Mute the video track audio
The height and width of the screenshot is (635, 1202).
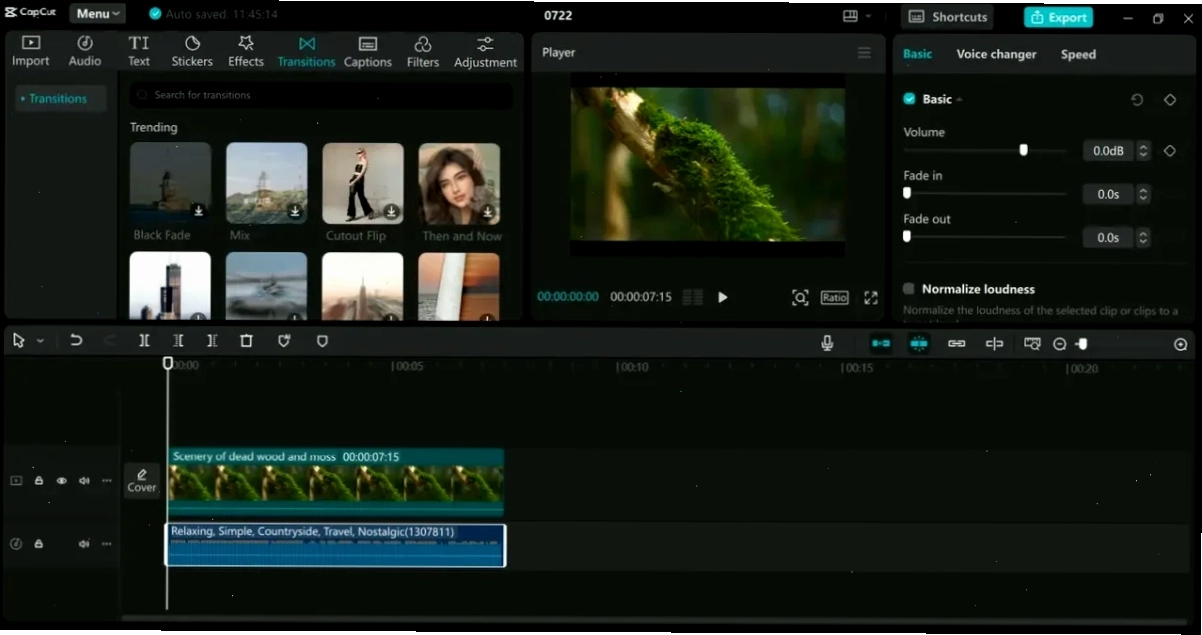tap(84, 481)
